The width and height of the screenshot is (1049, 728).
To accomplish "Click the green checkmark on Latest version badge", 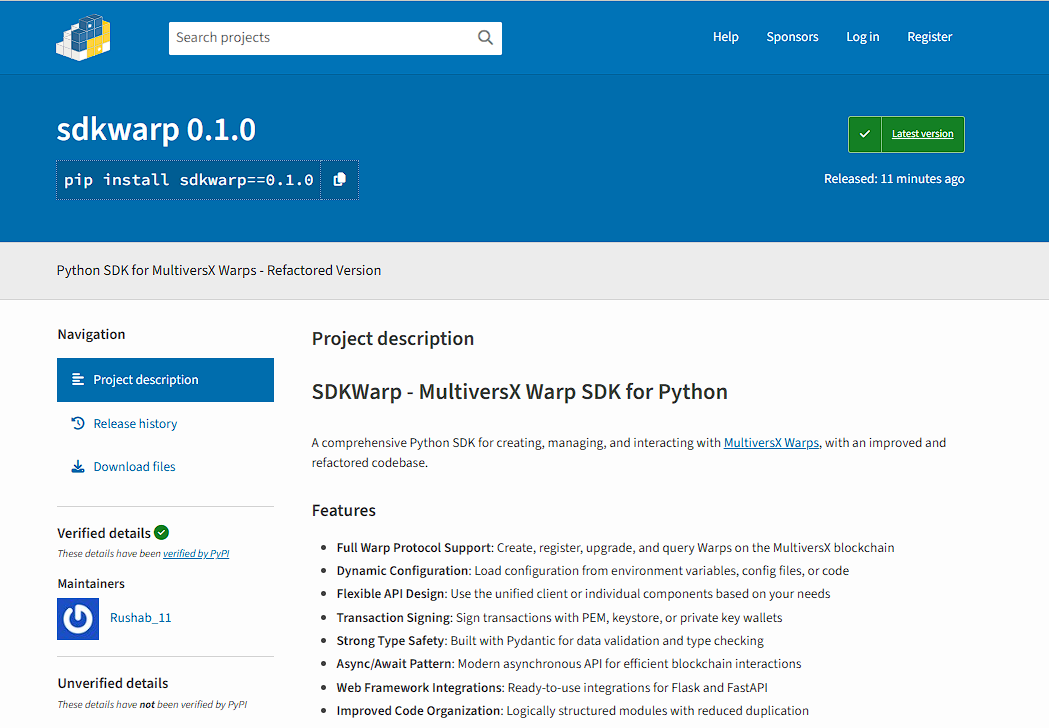I will click(x=864, y=133).
